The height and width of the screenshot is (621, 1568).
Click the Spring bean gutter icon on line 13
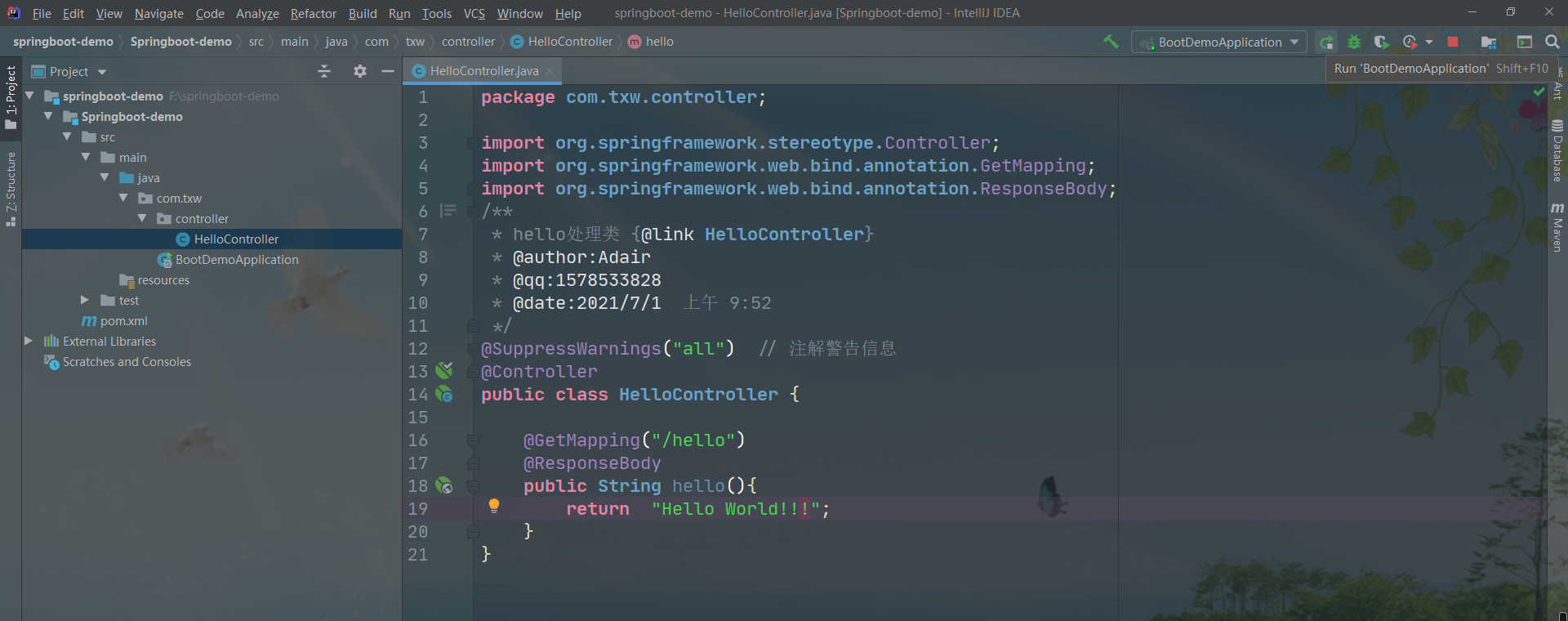[x=444, y=371]
